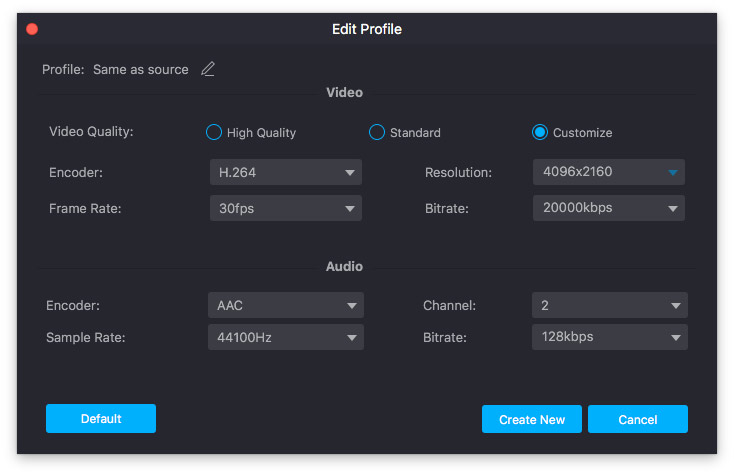Open the video Encoder H.264 dropdown

click(x=285, y=173)
